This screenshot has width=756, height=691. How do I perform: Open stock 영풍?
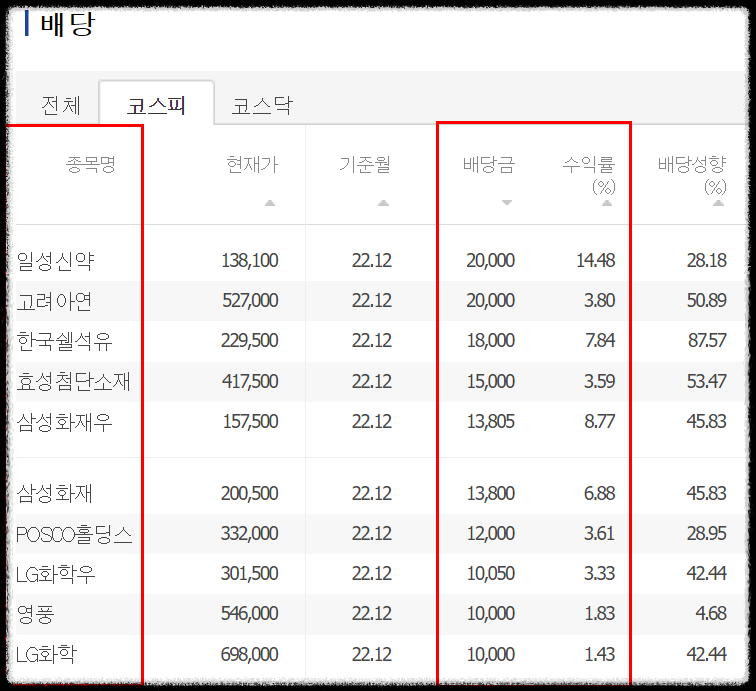[x=35, y=614]
